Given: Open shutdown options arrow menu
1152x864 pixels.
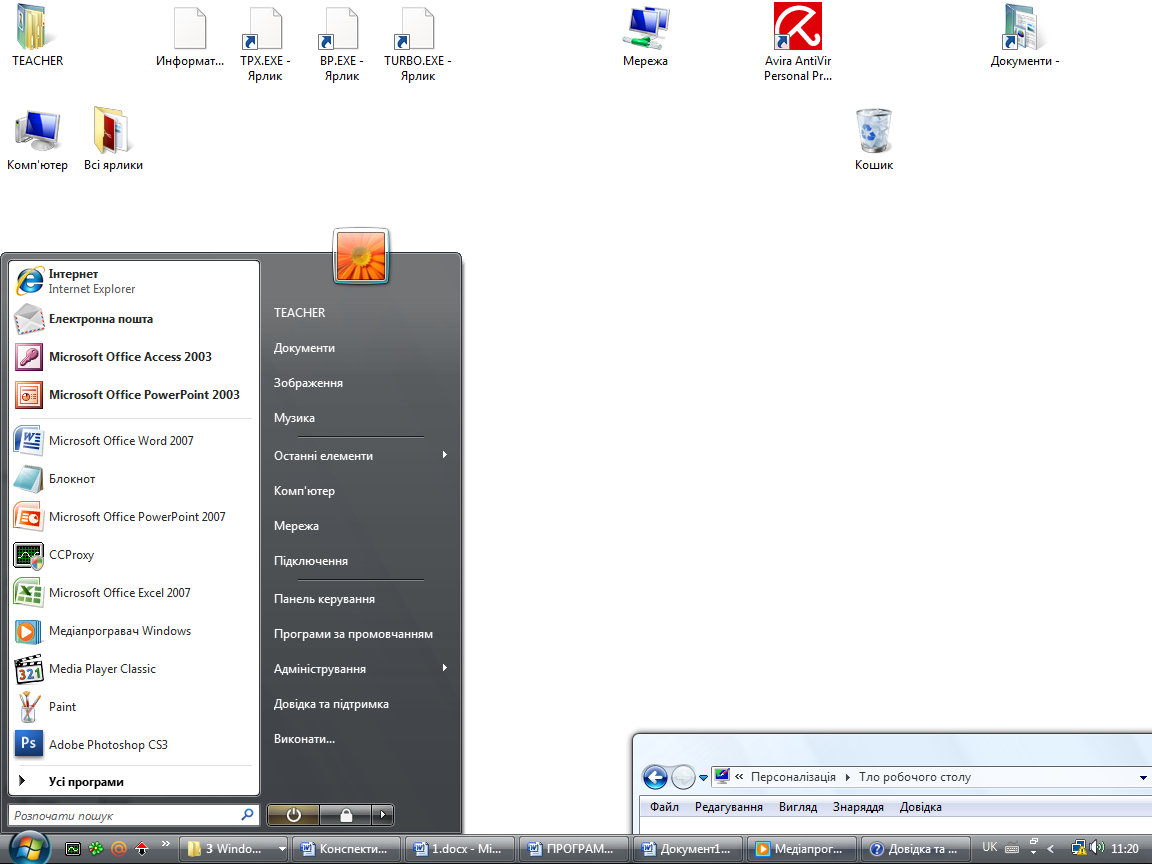Looking at the screenshot, I should [383, 815].
